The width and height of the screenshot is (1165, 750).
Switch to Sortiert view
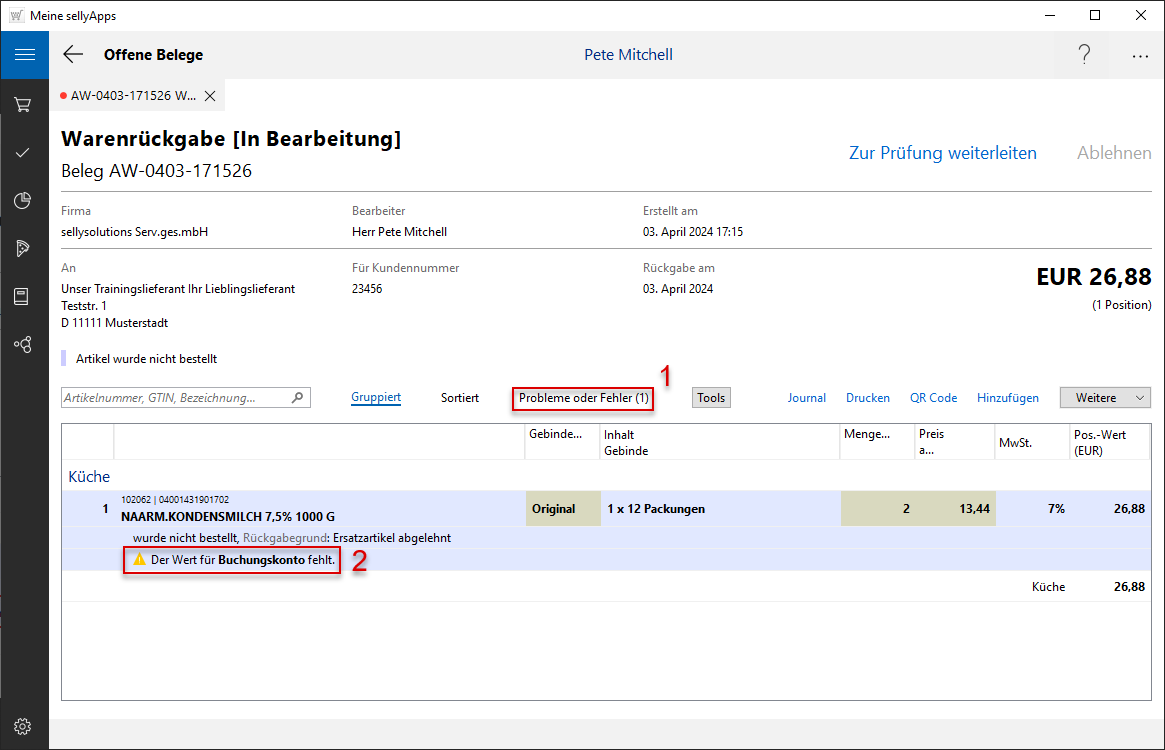coord(460,398)
